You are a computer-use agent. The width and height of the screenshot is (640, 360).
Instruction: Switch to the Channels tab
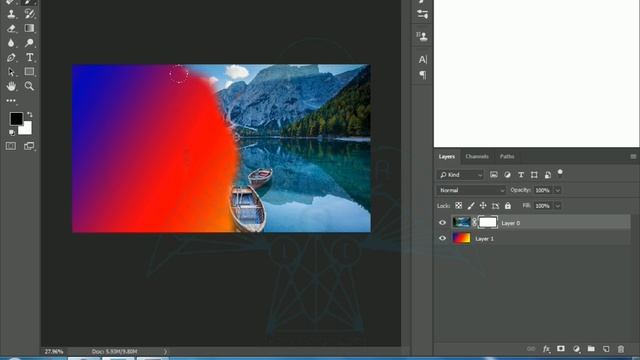[477, 156]
